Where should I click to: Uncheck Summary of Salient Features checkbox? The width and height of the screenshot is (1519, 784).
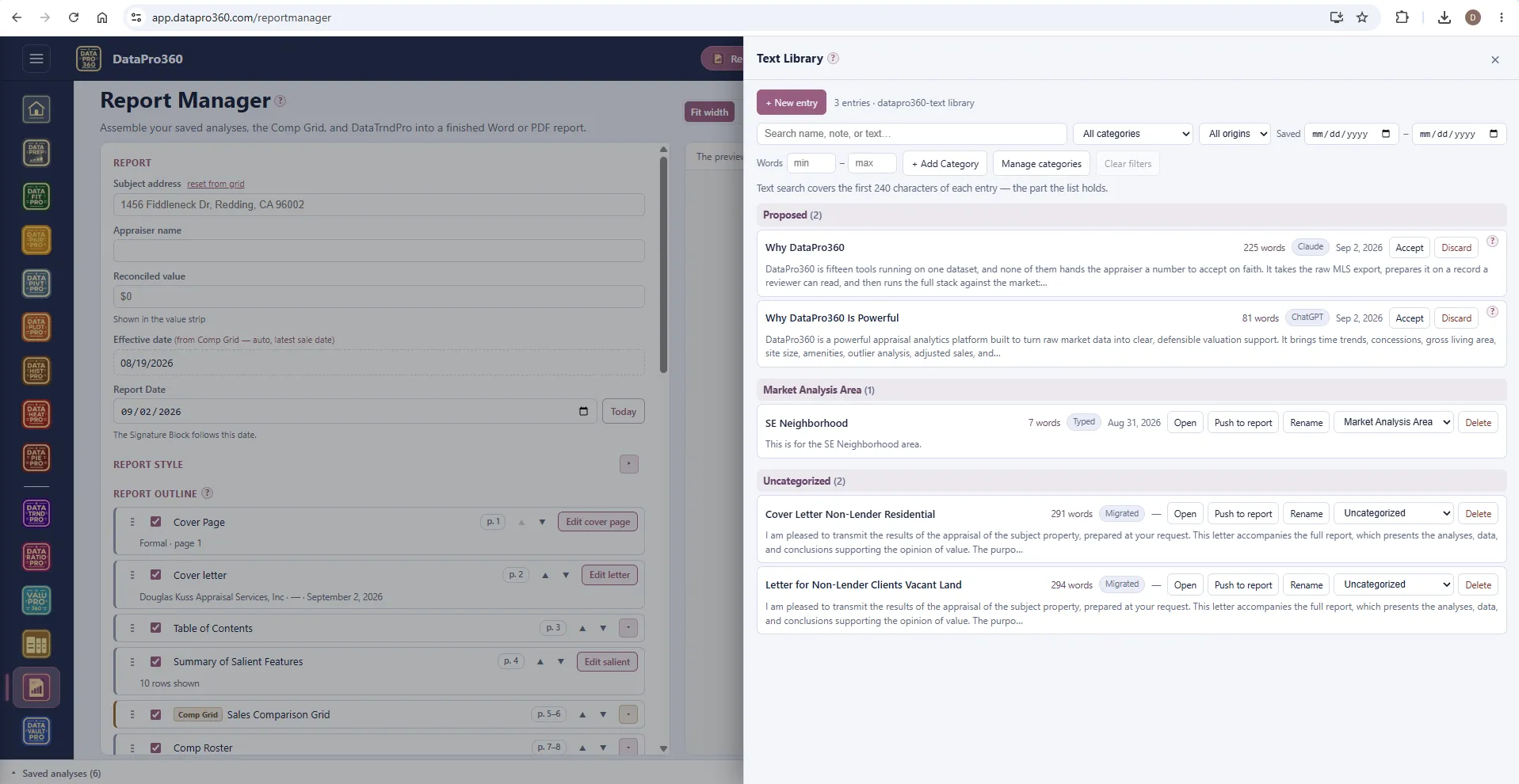(156, 661)
